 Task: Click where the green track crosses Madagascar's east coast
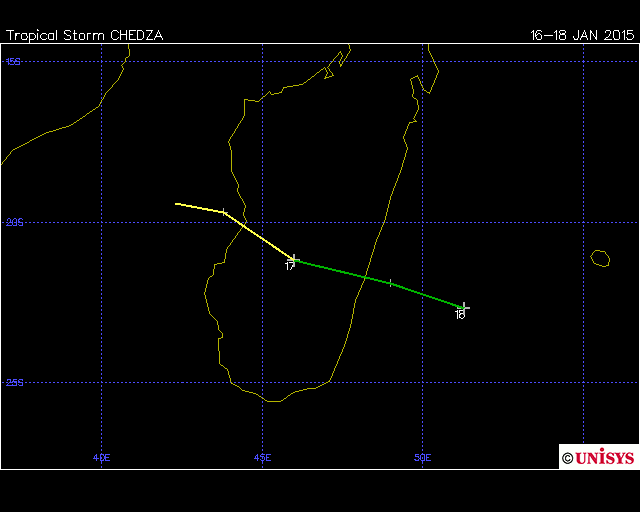click(x=364, y=277)
